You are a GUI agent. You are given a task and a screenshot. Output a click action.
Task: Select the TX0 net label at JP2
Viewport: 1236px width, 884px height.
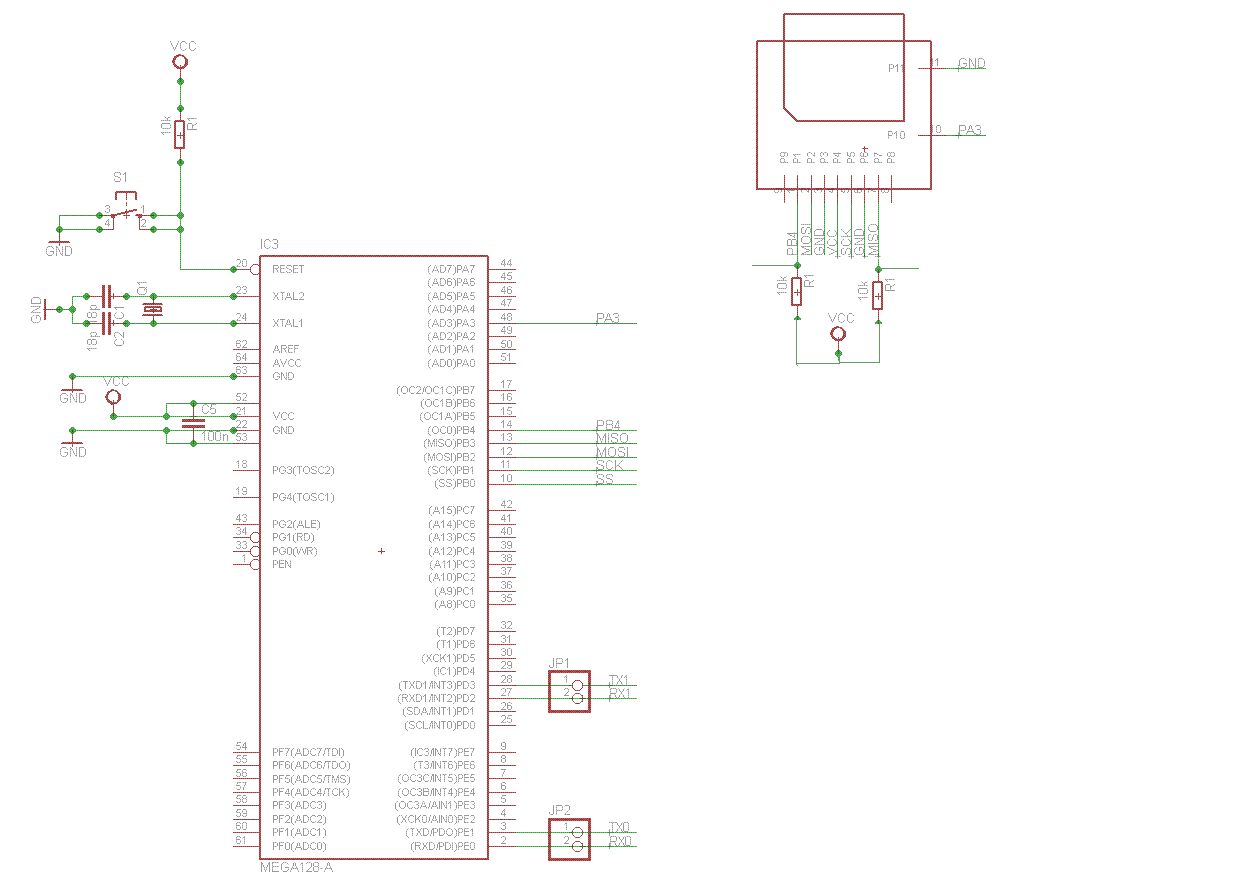tap(619, 828)
